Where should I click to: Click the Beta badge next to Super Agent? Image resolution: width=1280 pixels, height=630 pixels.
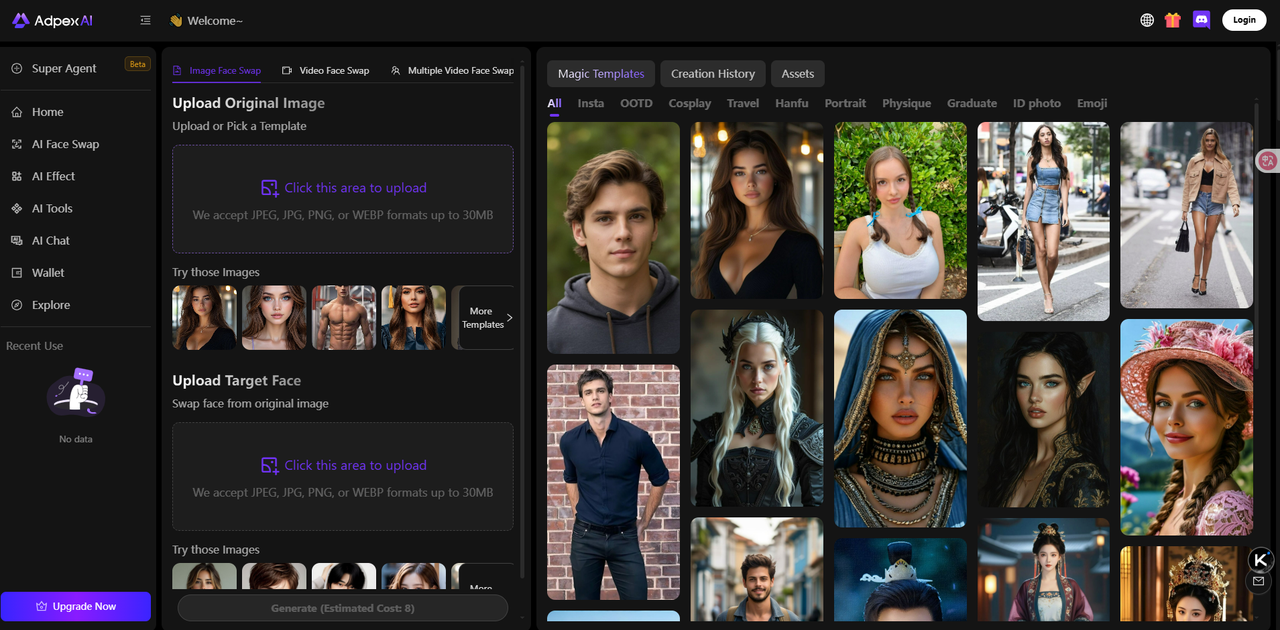(x=137, y=64)
